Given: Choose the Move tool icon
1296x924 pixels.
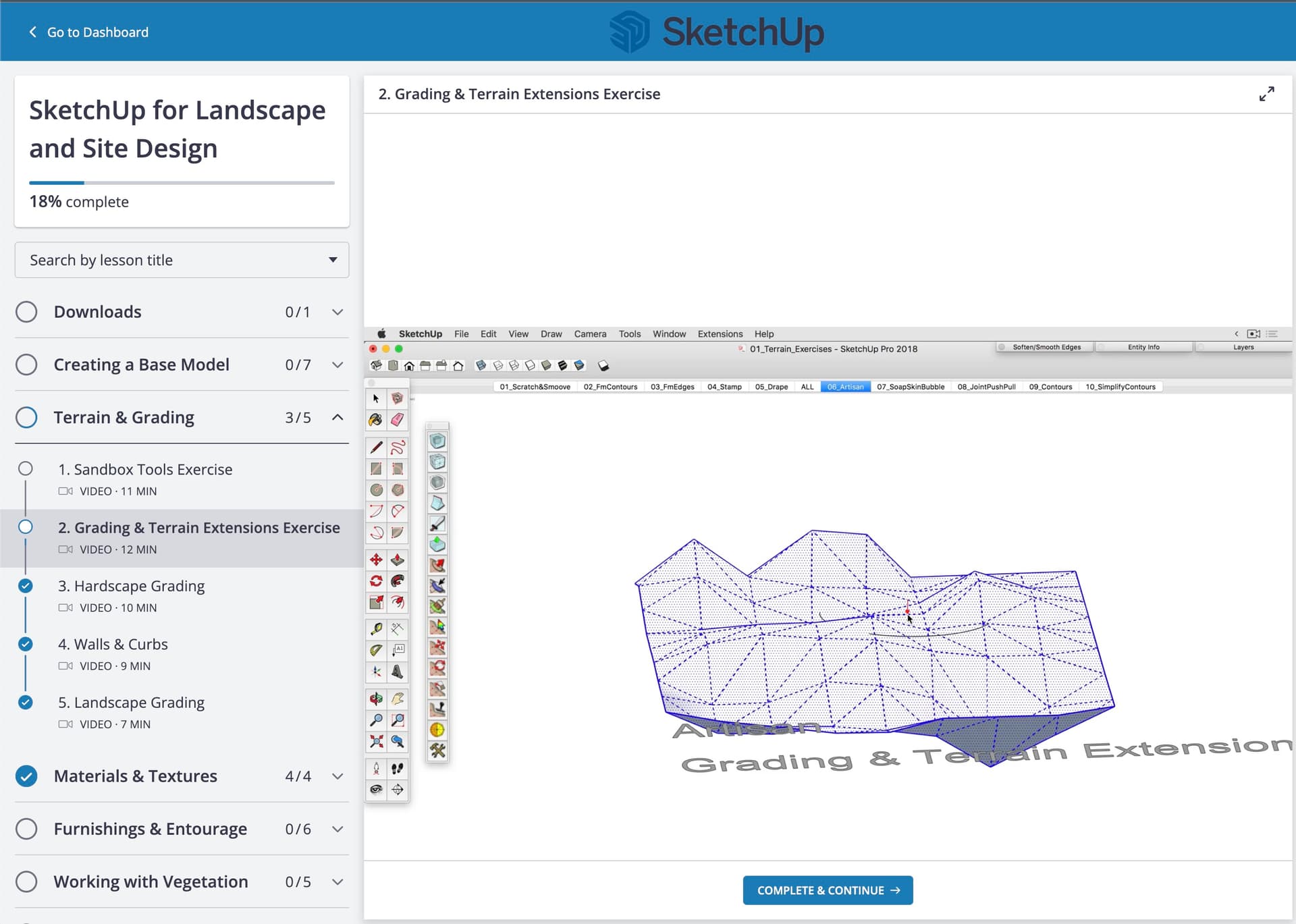Looking at the screenshot, I should click(376, 560).
